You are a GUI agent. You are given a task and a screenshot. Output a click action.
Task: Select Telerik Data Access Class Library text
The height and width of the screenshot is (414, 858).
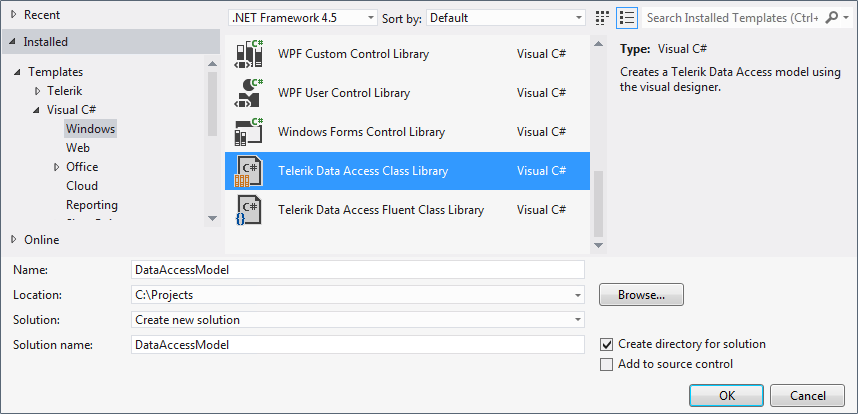(363, 171)
